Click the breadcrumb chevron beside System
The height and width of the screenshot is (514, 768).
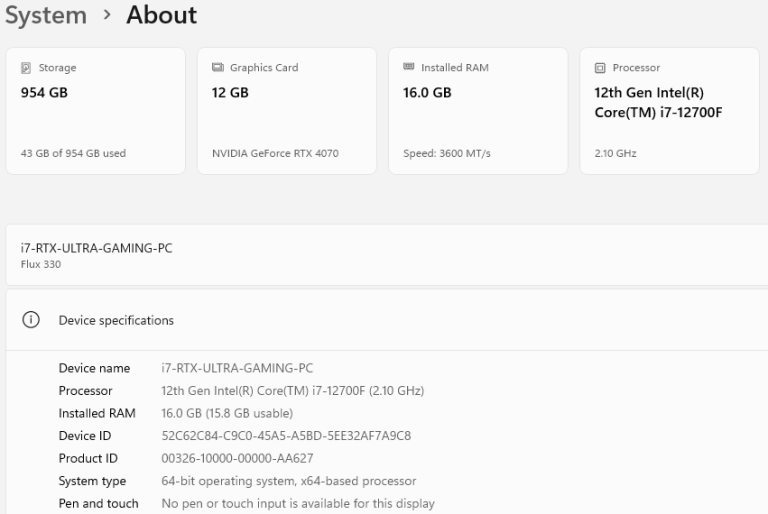(x=106, y=16)
